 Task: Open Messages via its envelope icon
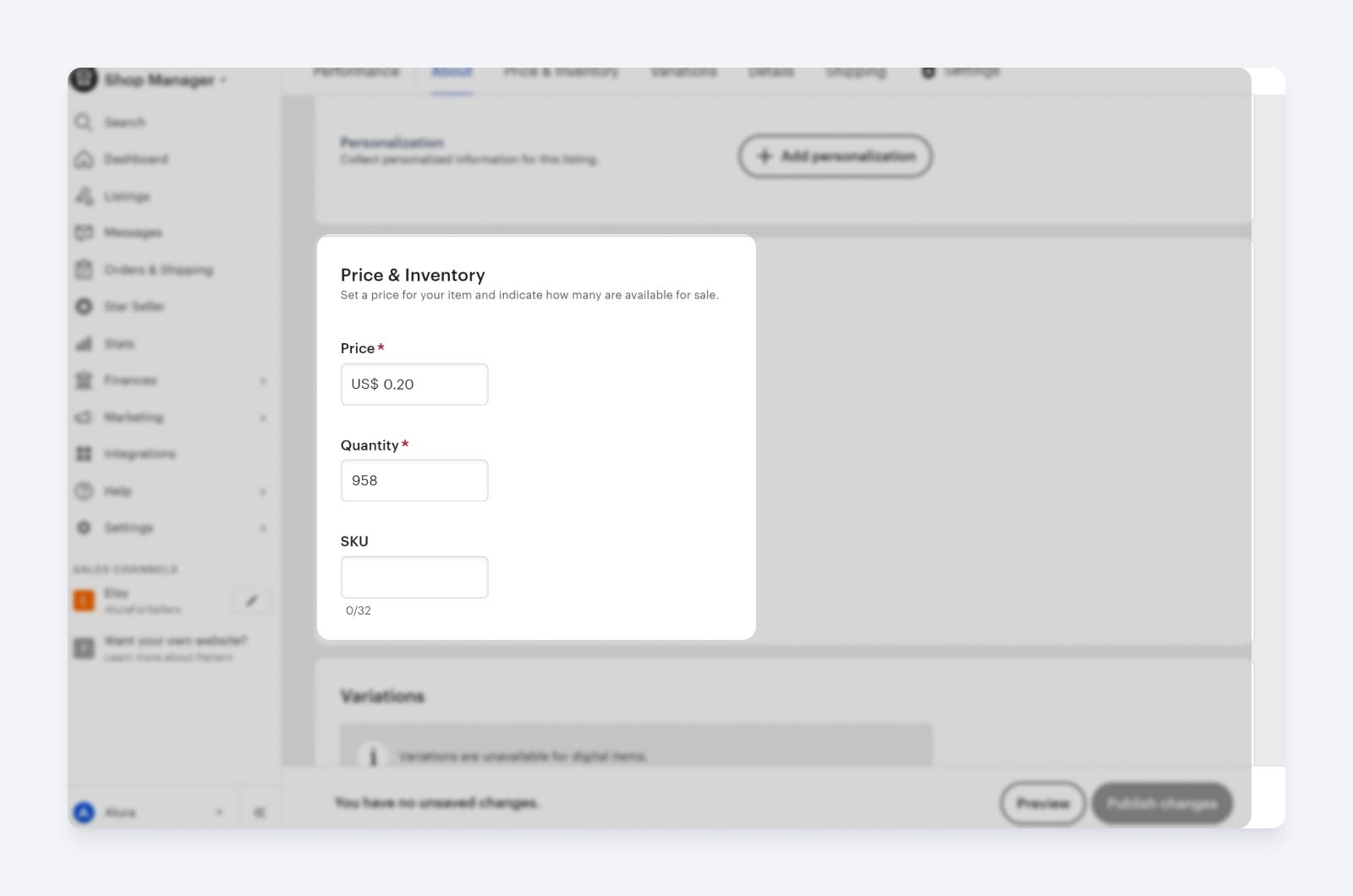(84, 232)
